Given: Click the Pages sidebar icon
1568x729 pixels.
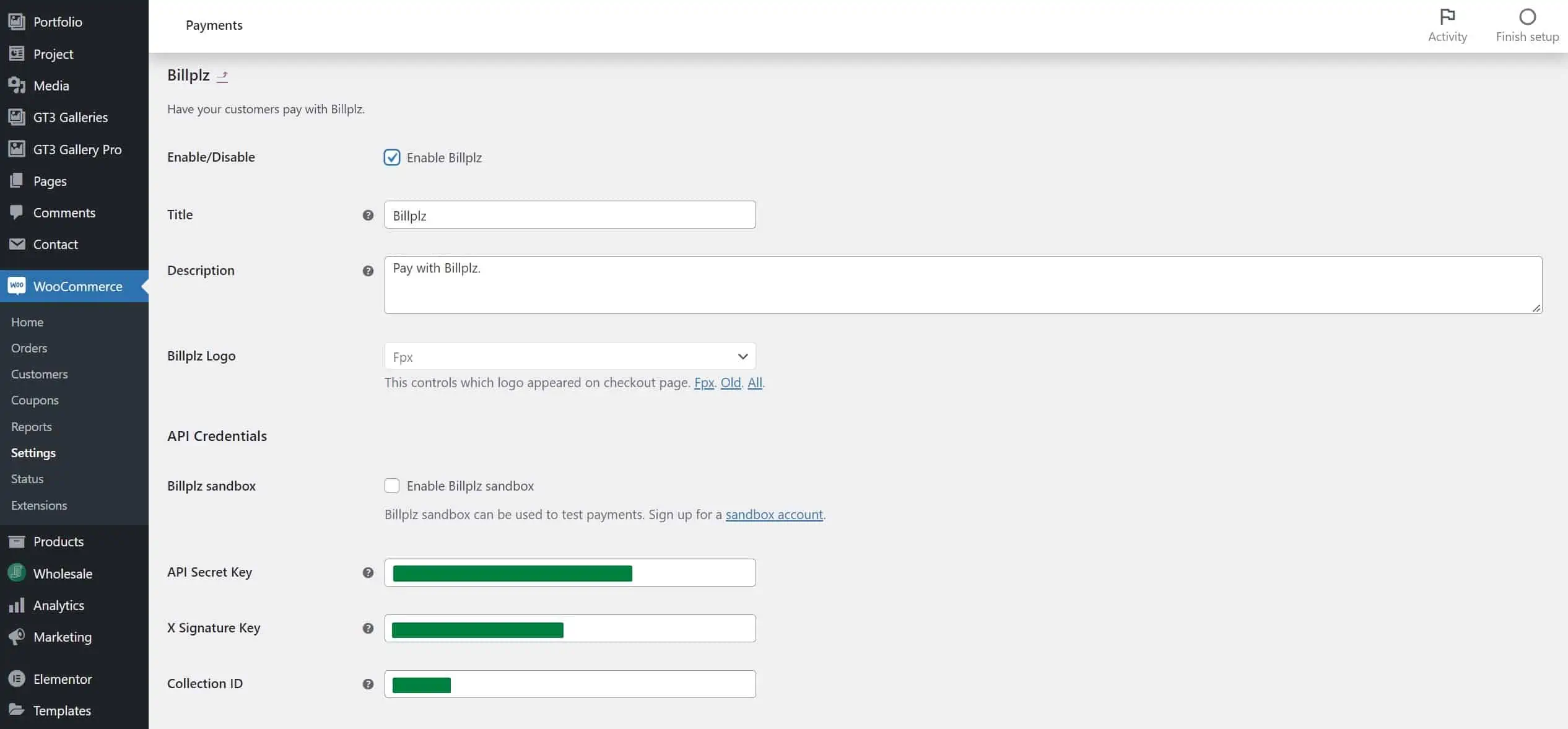Looking at the screenshot, I should coord(17,181).
